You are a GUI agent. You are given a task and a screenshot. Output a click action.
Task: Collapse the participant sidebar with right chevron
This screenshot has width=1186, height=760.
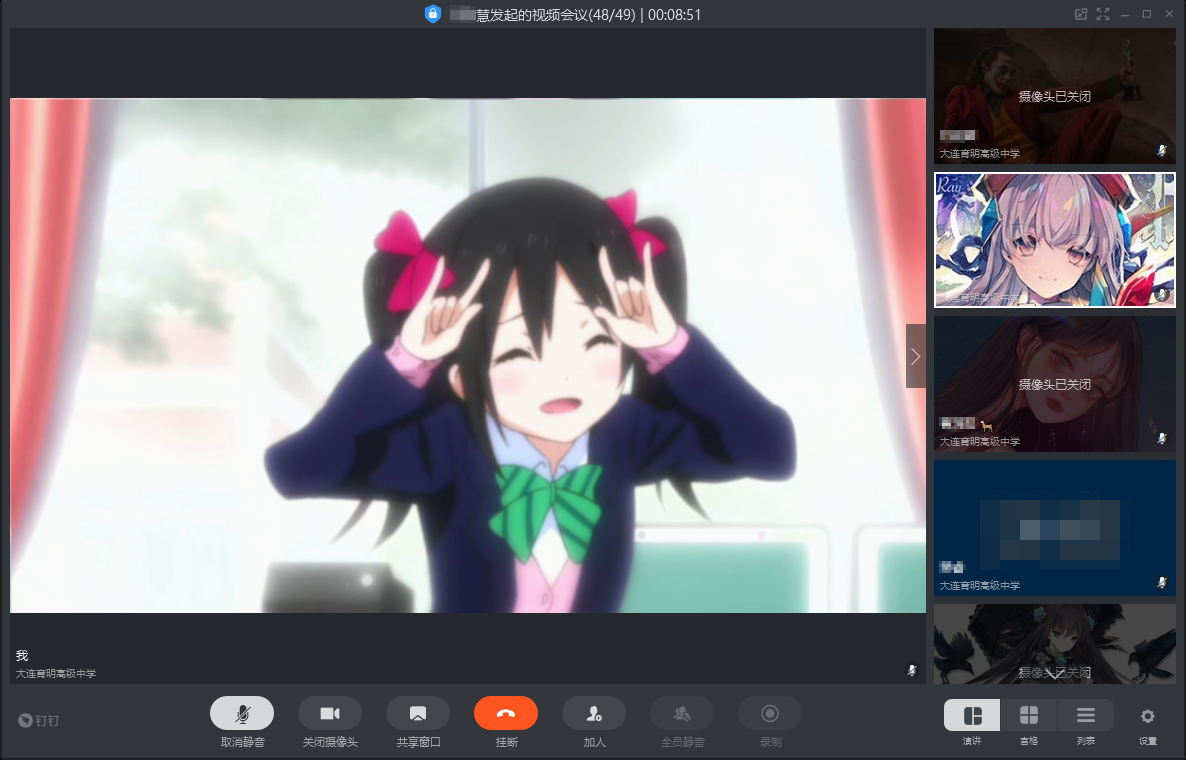coord(916,356)
